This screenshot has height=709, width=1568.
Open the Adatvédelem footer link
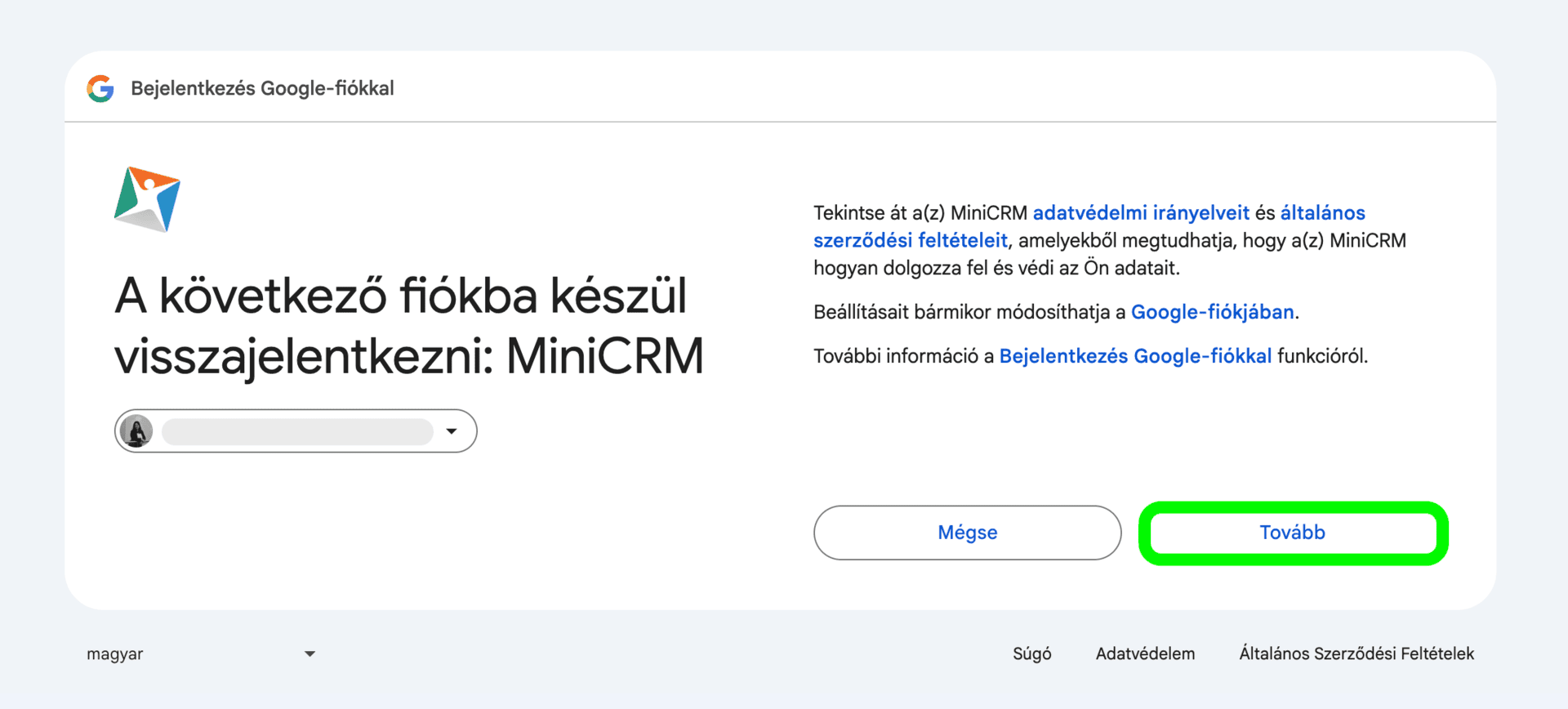click(x=1145, y=653)
